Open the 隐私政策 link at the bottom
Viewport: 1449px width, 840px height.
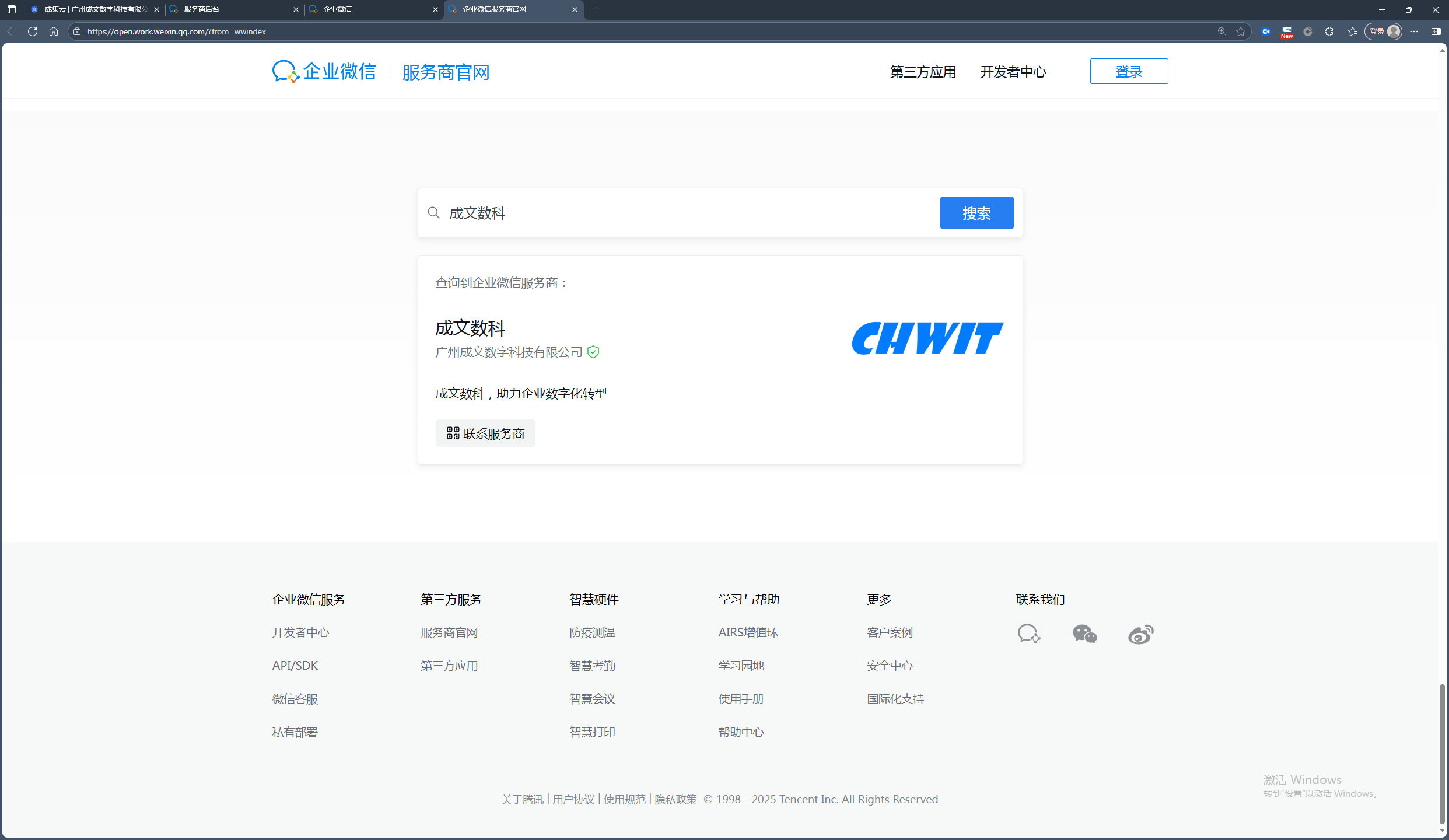675,799
